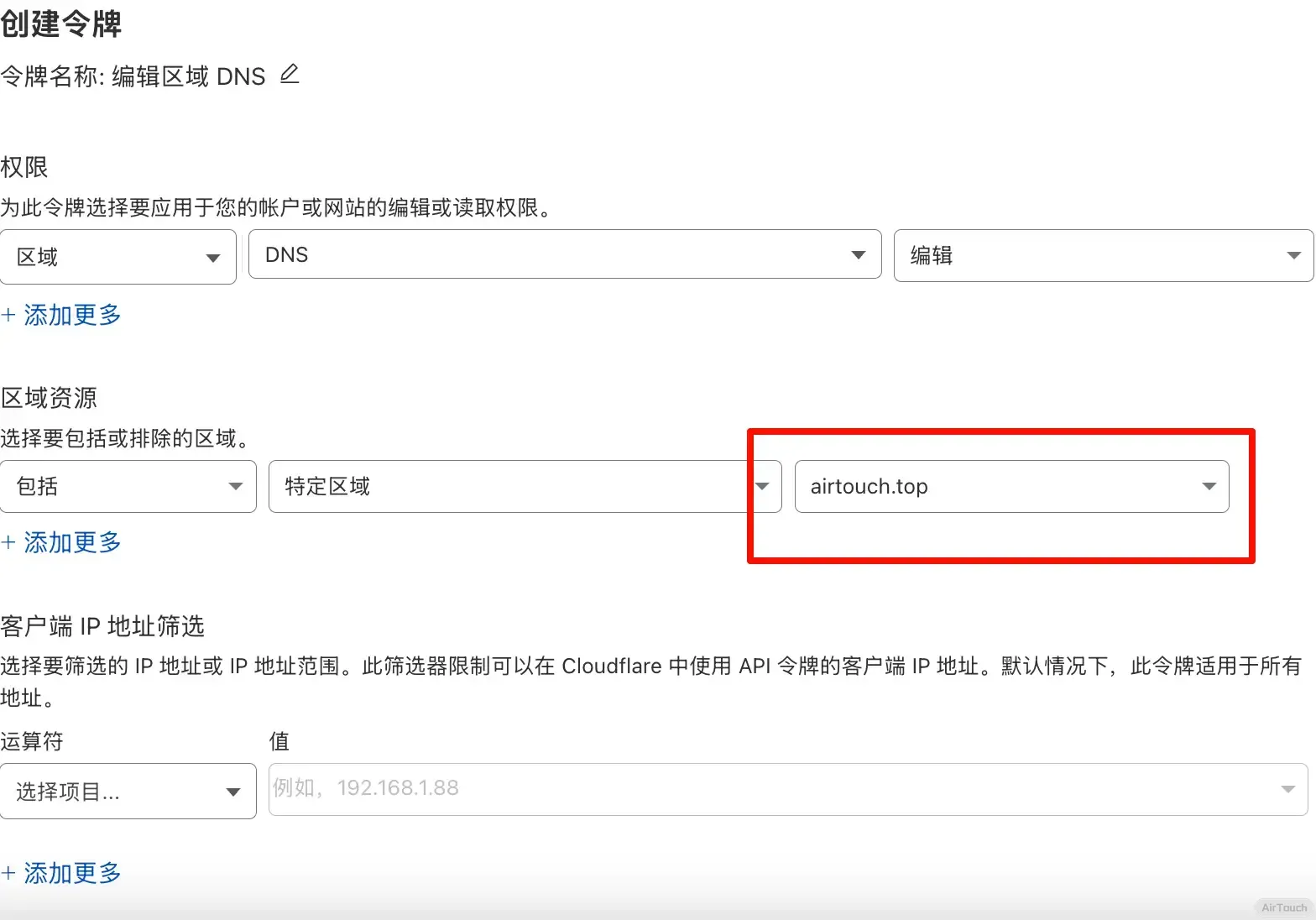Click the arrow of the airtouch.top selector
Viewport: 1316px width, 920px height.
click(x=1209, y=487)
